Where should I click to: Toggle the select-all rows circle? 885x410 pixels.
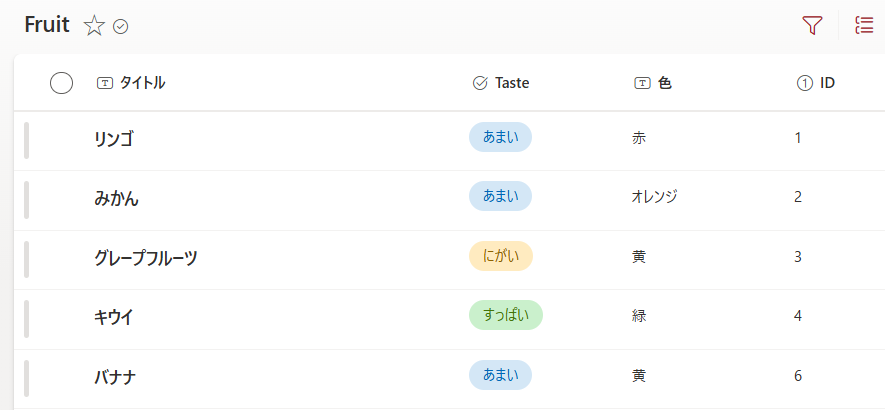[61, 83]
